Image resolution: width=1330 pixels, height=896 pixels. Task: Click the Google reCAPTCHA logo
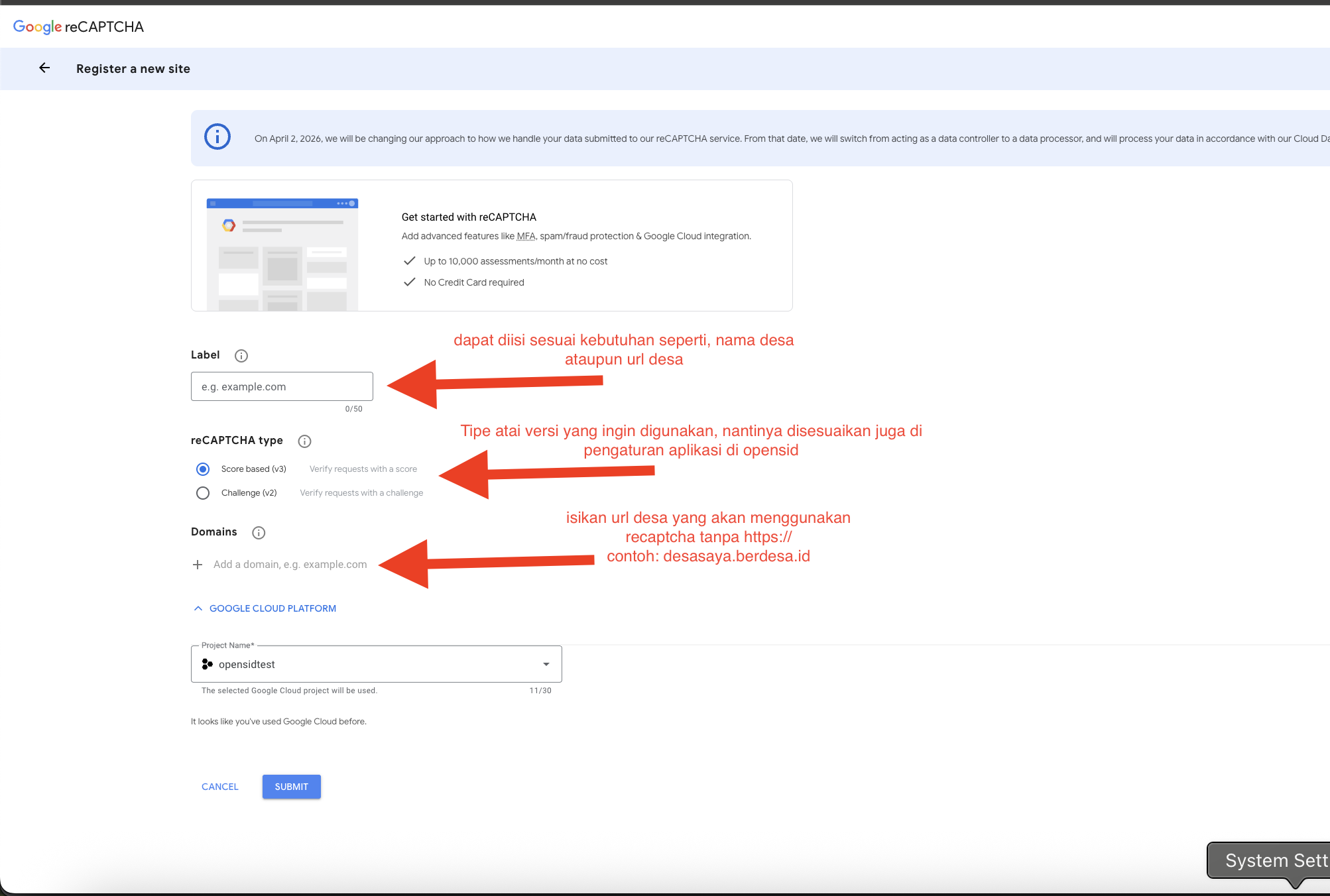(78, 27)
